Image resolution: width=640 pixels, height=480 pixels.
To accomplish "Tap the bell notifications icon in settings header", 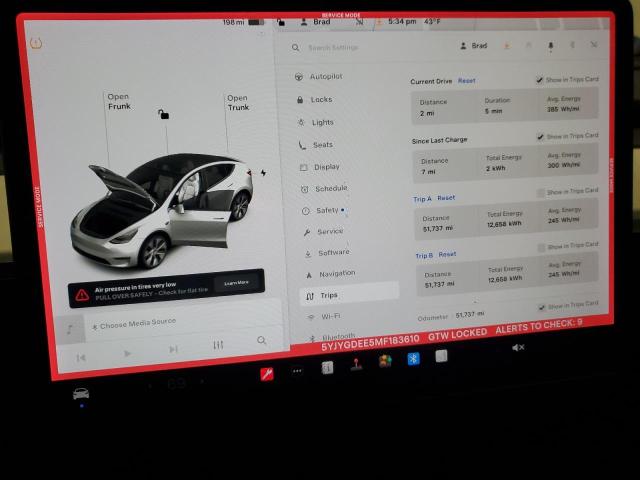I will pos(551,46).
